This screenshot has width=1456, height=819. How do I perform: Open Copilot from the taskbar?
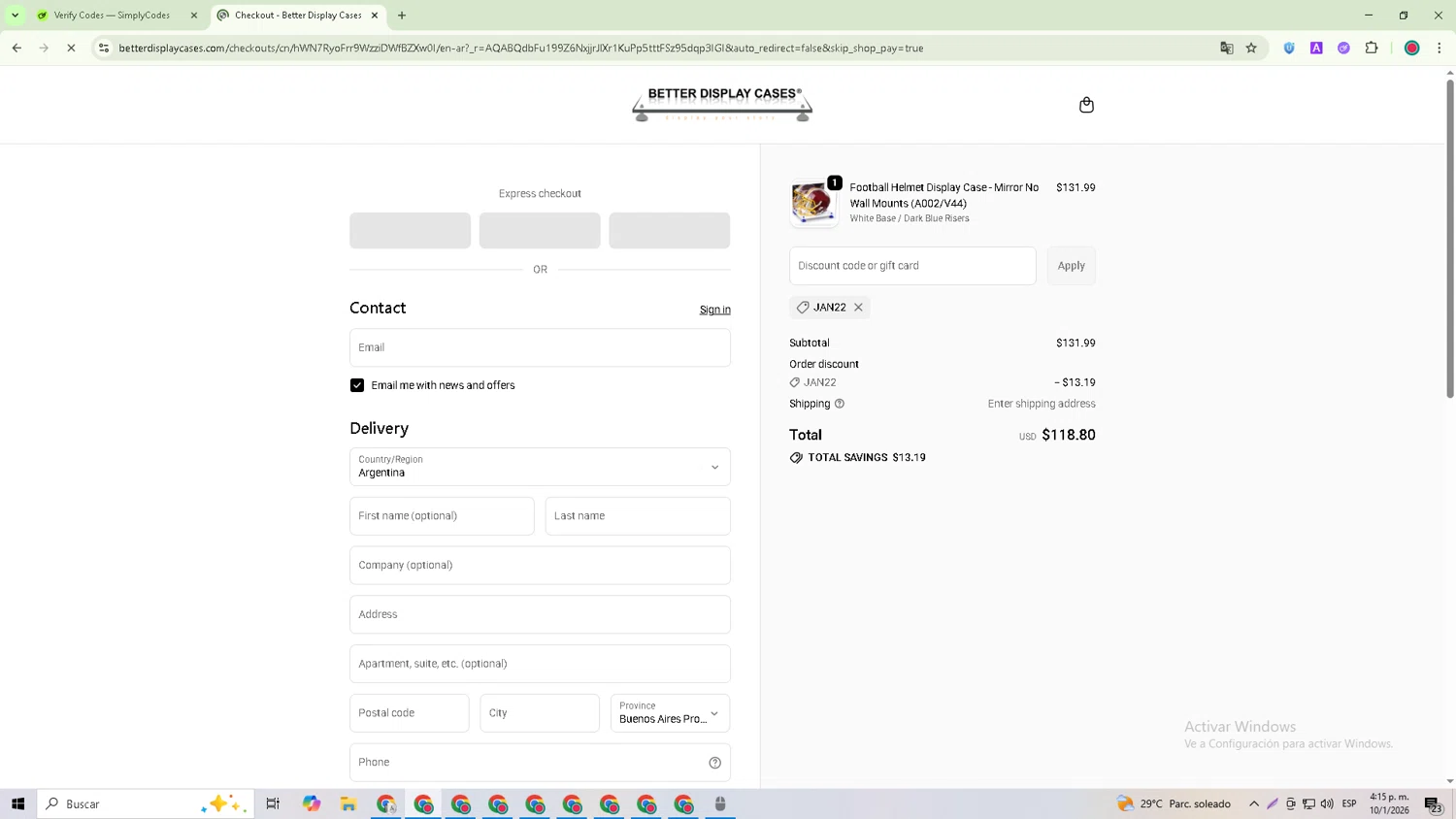311,803
